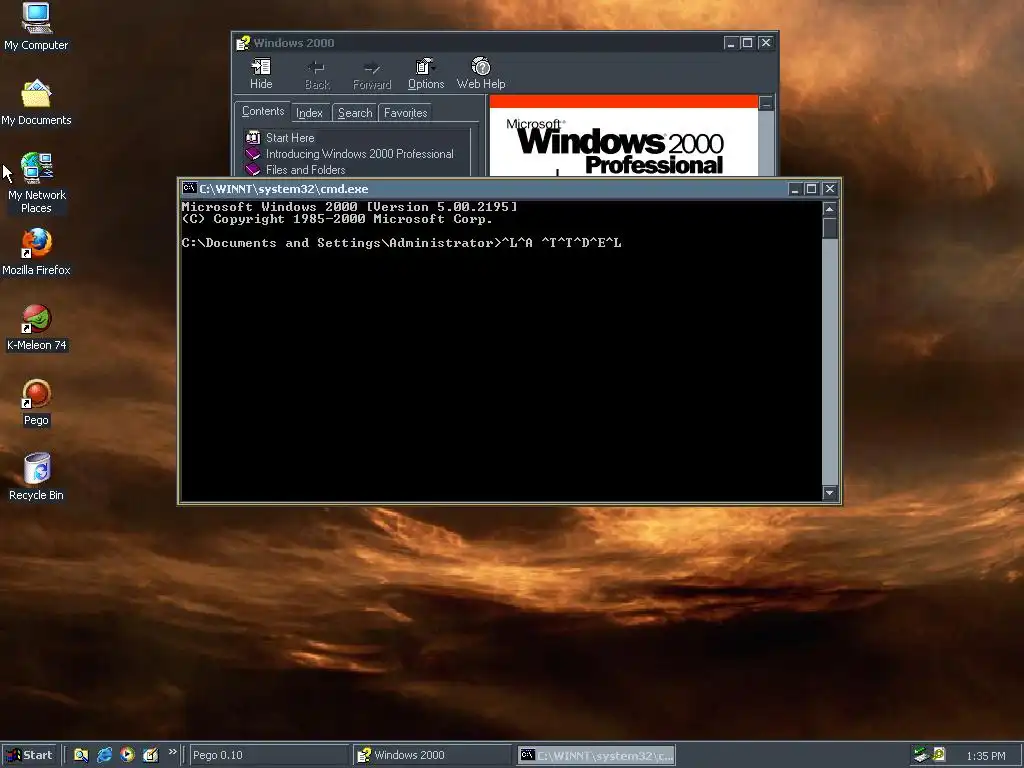Click the cmd window vertical scrollbar thumb
This screenshot has height=768, width=1024.
click(830, 228)
